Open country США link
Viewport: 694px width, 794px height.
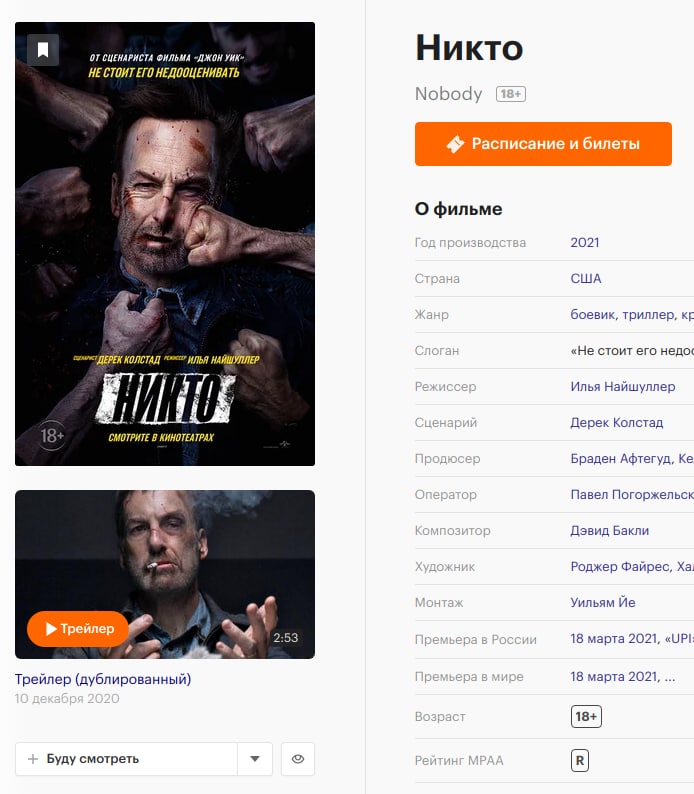coord(586,279)
